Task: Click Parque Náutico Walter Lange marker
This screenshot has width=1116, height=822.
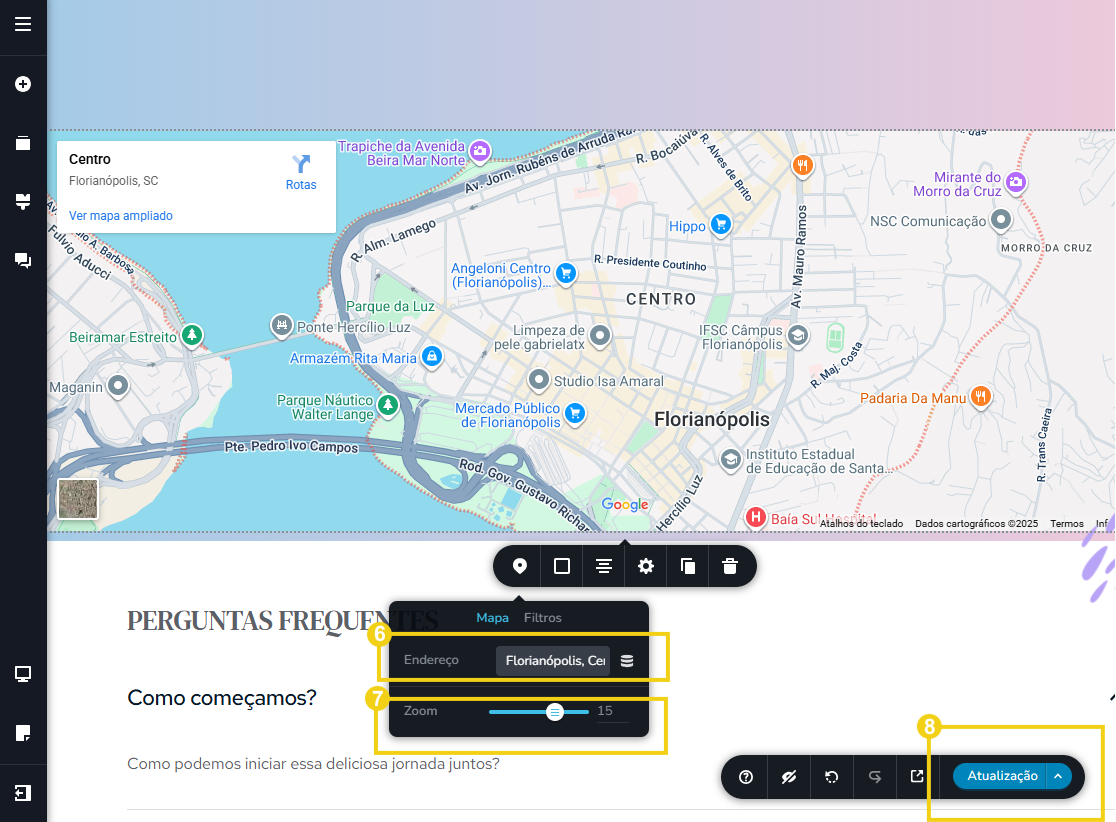Action: coord(388,406)
